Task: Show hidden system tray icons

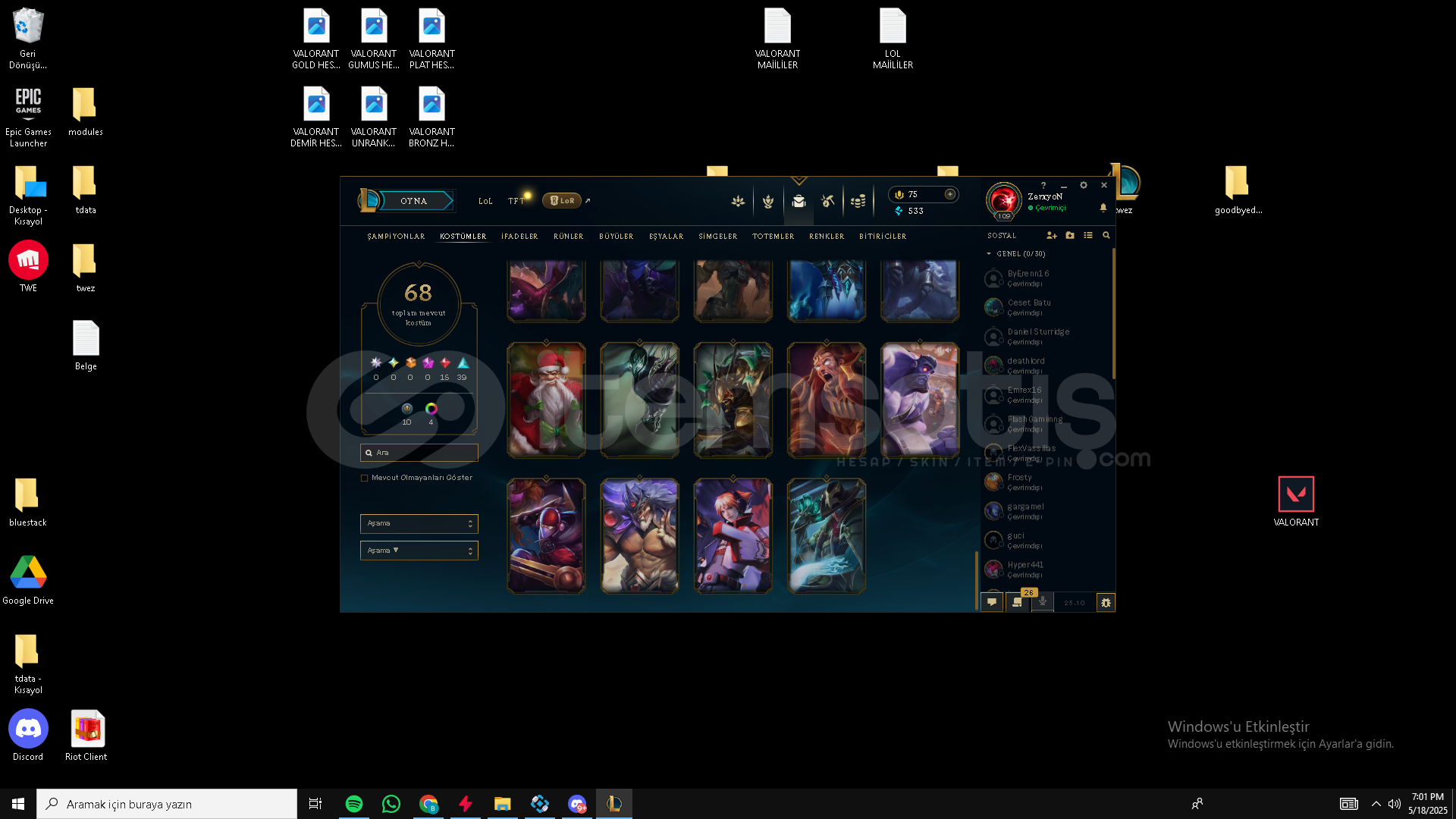Action: click(x=1376, y=804)
